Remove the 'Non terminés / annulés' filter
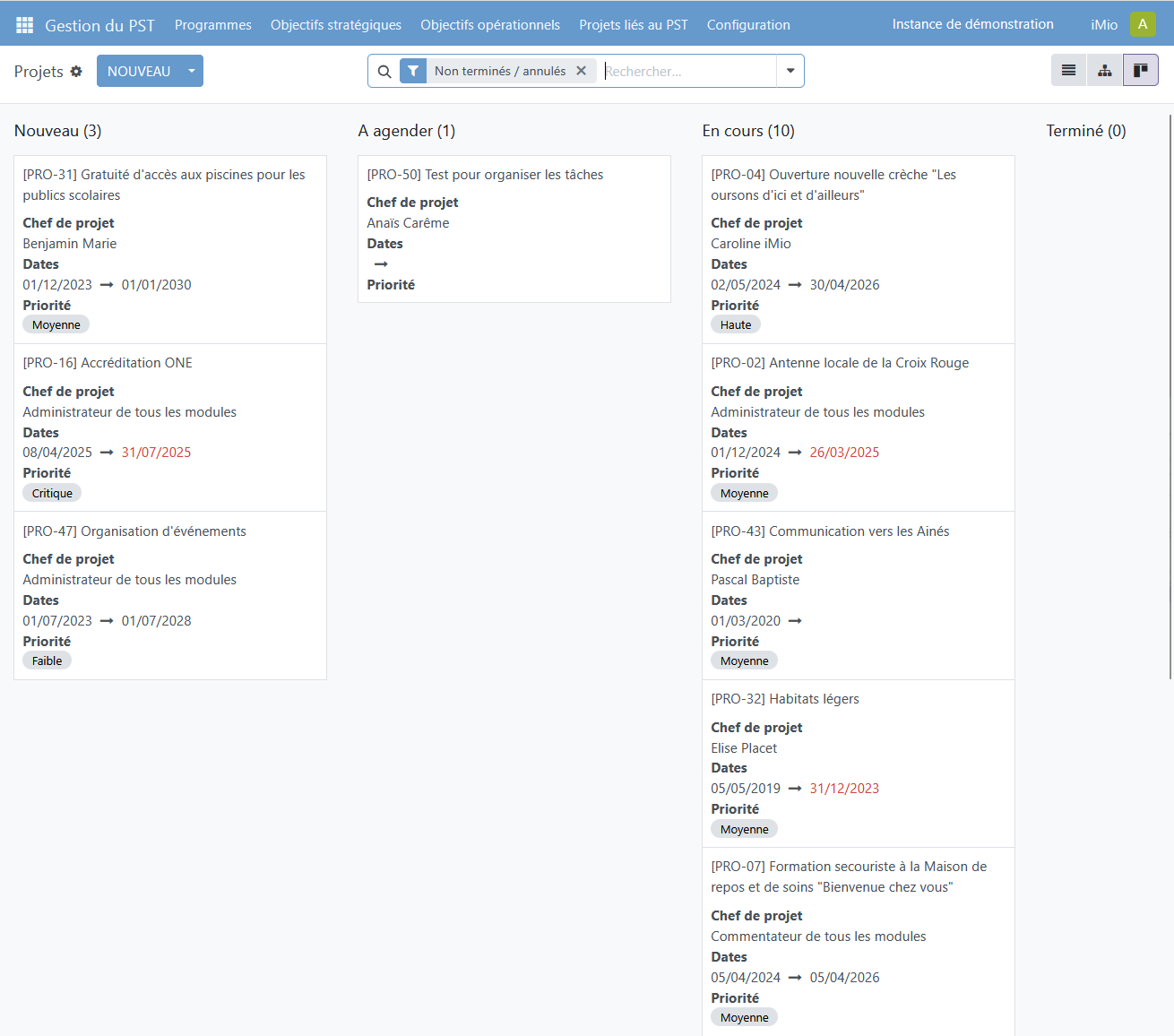The image size is (1174, 1036). (581, 71)
